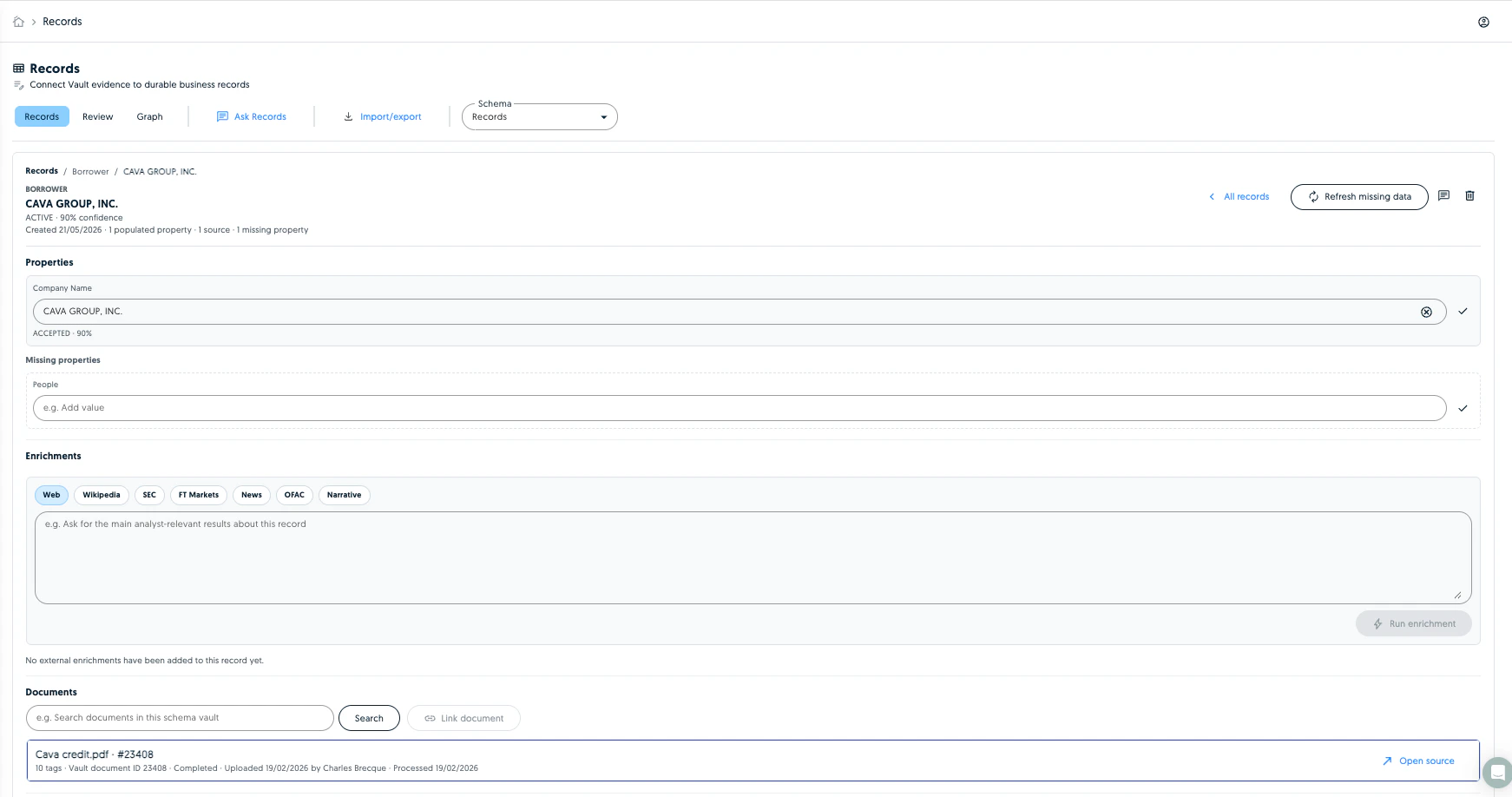Go back to All records
The height and width of the screenshot is (797, 1512).
click(1239, 196)
